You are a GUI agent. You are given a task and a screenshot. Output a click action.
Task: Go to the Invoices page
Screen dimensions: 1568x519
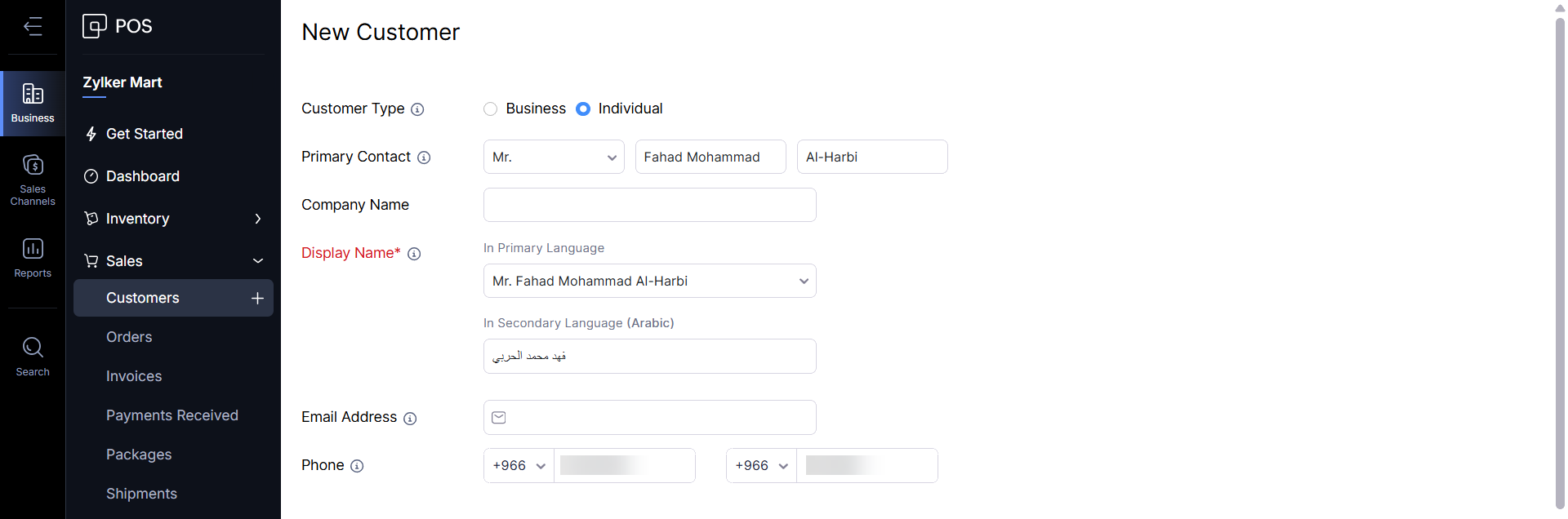(x=134, y=376)
